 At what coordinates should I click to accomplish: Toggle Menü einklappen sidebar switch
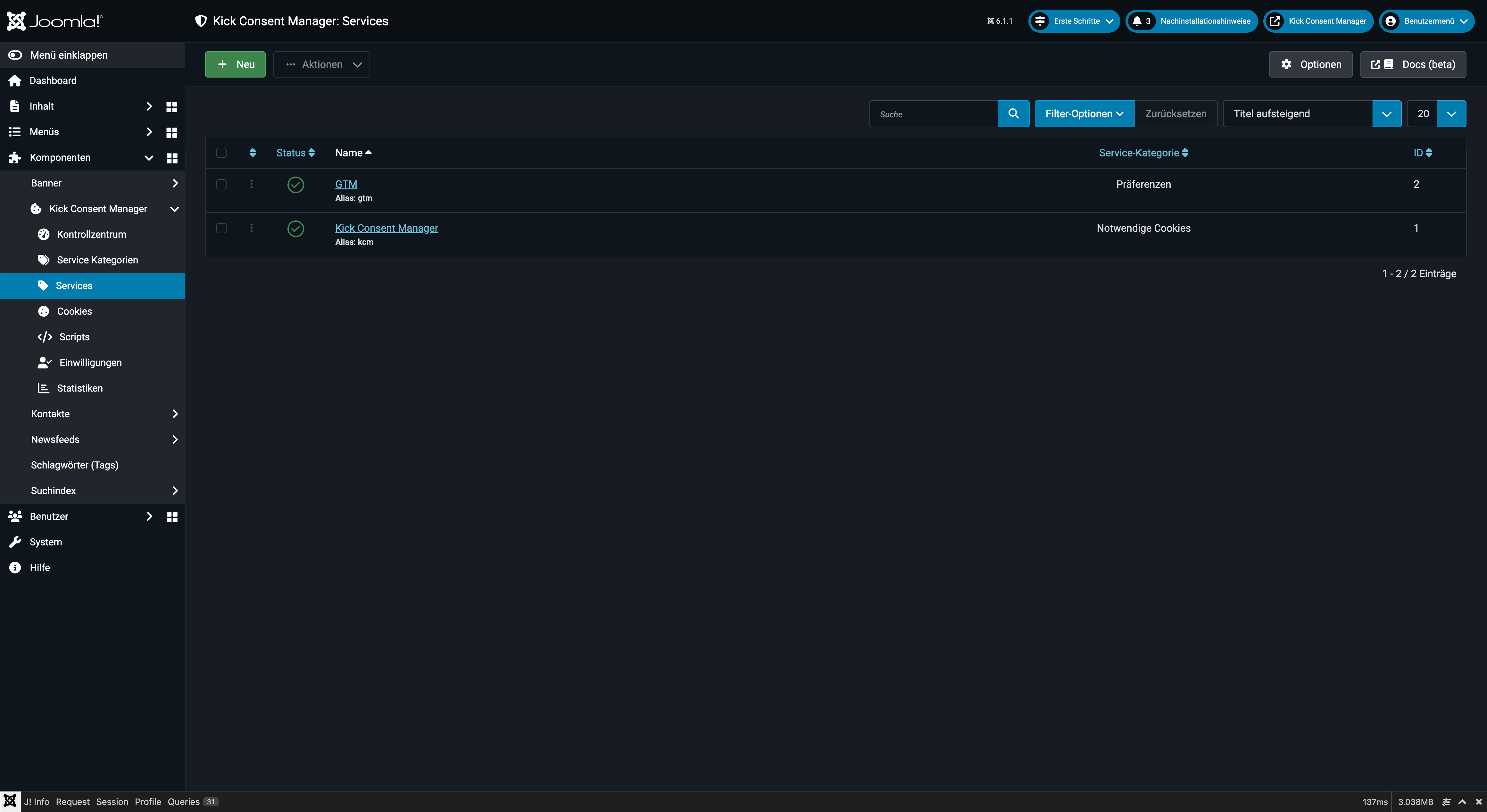click(x=15, y=55)
